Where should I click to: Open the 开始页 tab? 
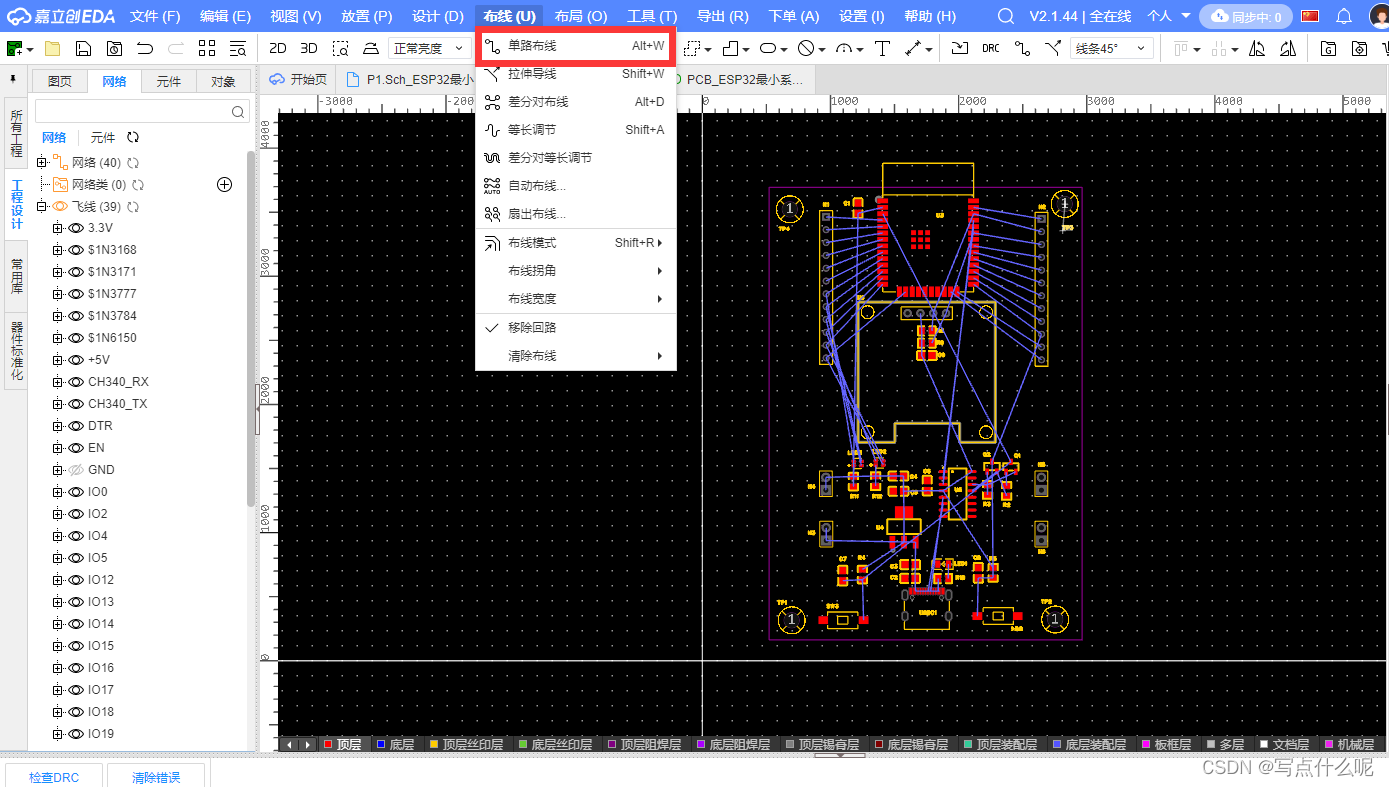(297, 79)
